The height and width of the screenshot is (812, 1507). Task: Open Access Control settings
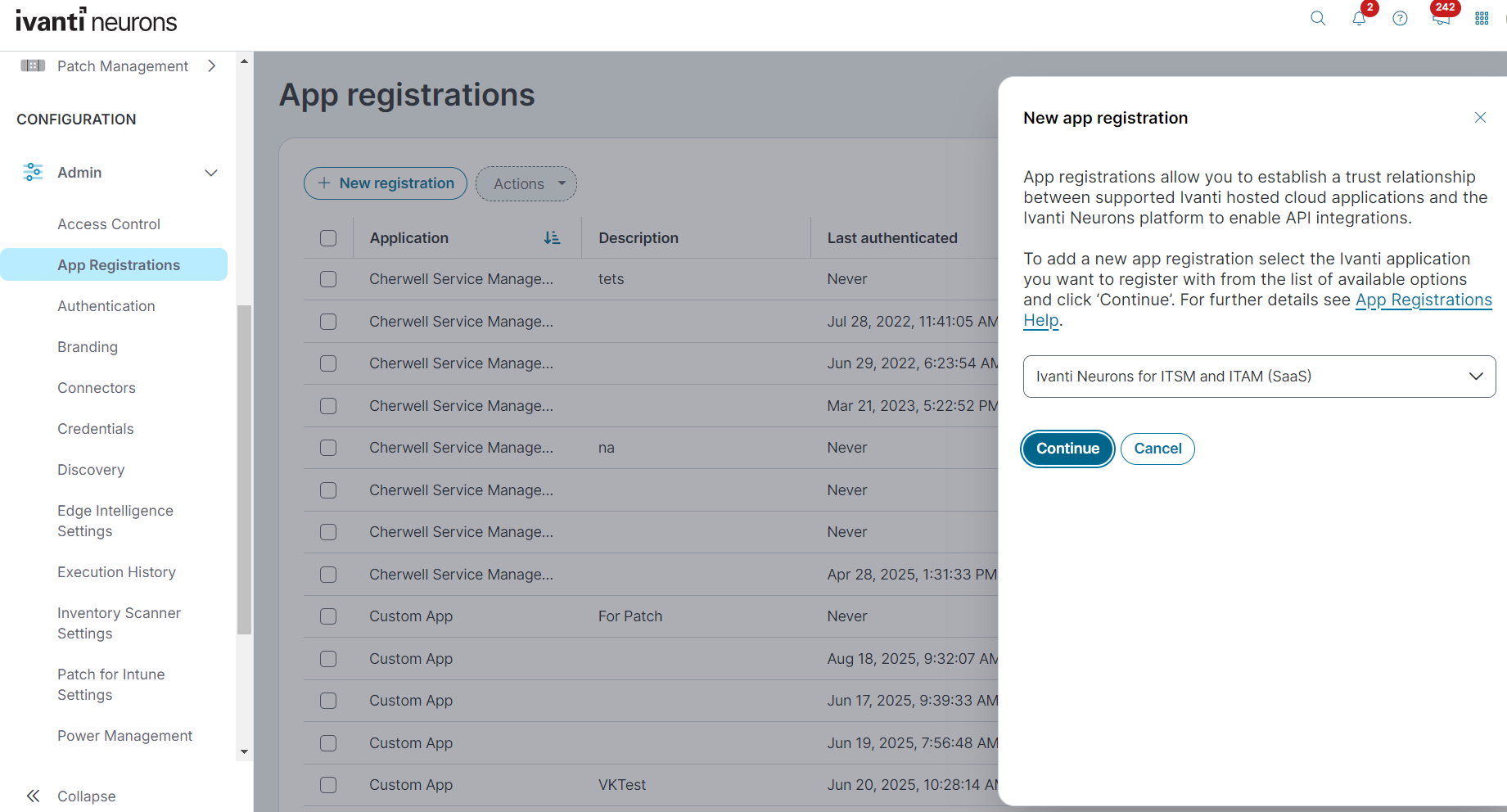[108, 223]
